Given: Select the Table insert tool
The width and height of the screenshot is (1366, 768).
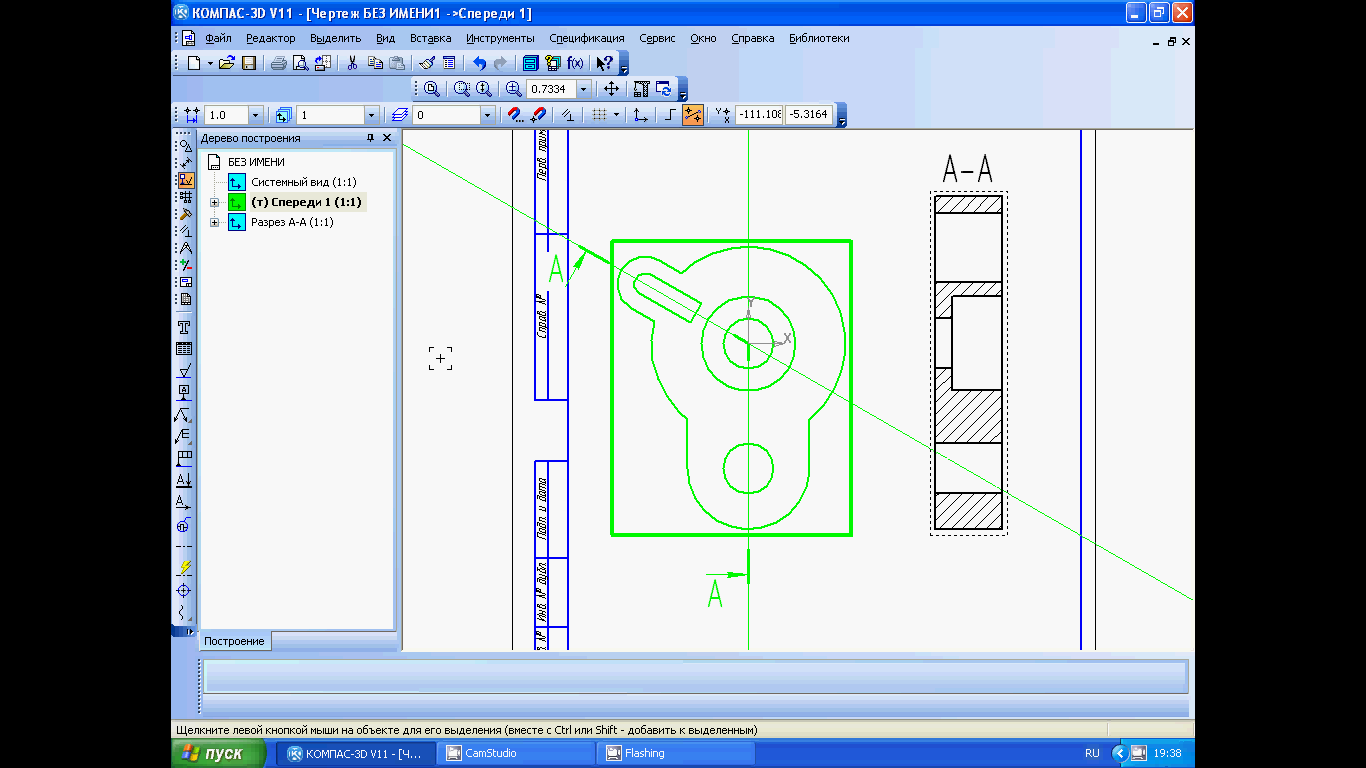Looking at the screenshot, I should coord(184,349).
